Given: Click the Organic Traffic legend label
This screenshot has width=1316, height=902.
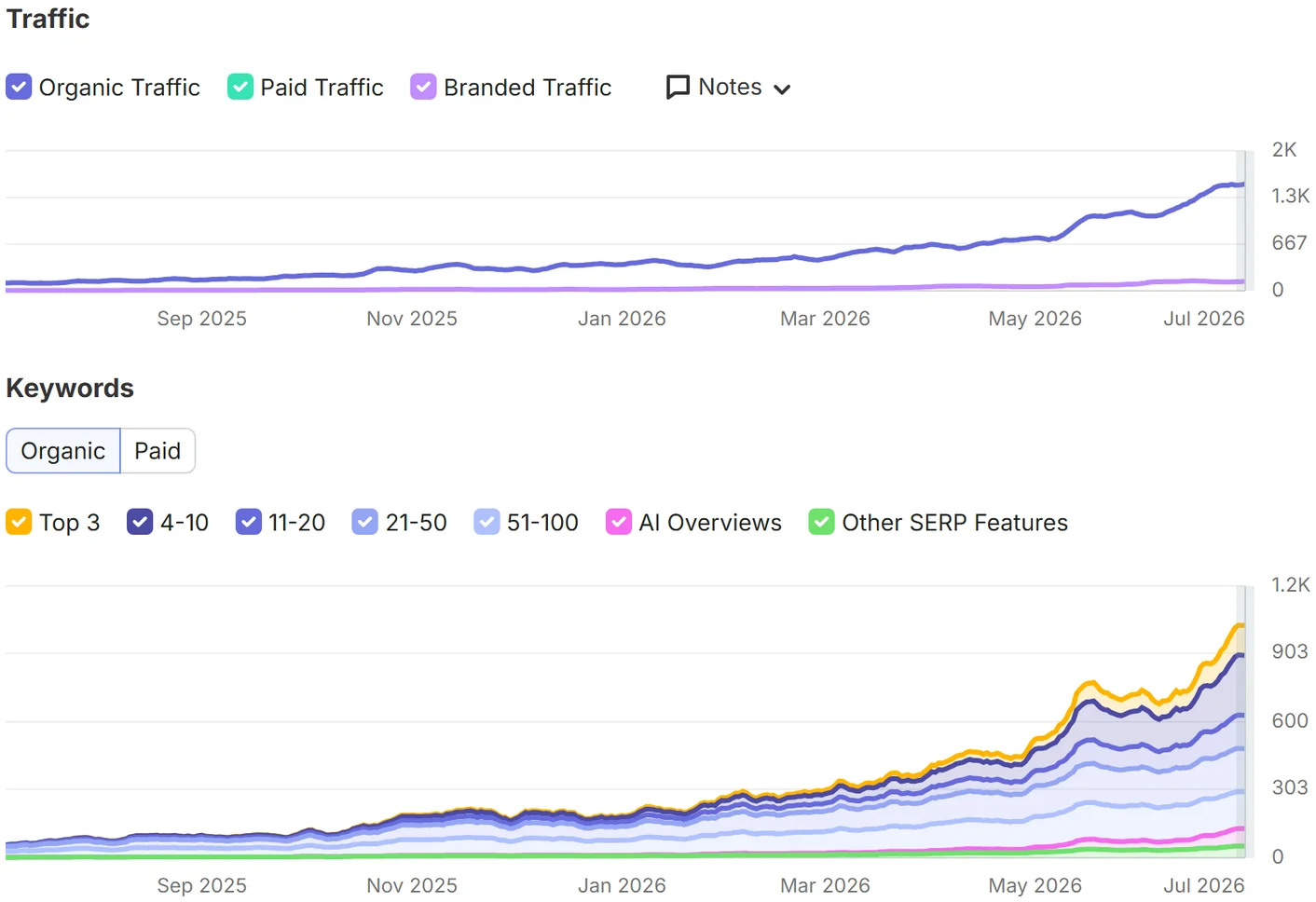Looking at the screenshot, I should (x=119, y=88).
